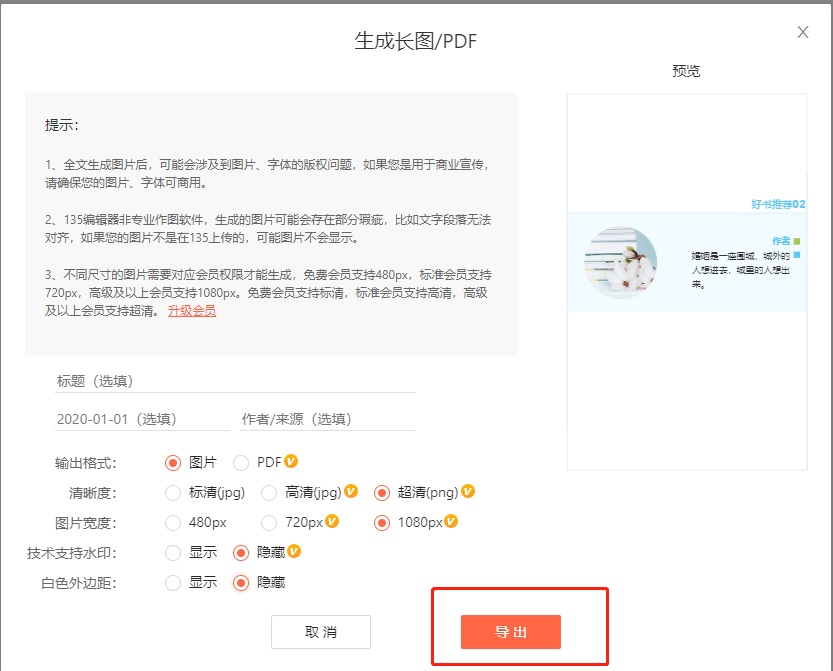Viewport: 833px width, 671px height.
Task: Click the VIP badge beside 超清(png)
Action: [468, 491]
